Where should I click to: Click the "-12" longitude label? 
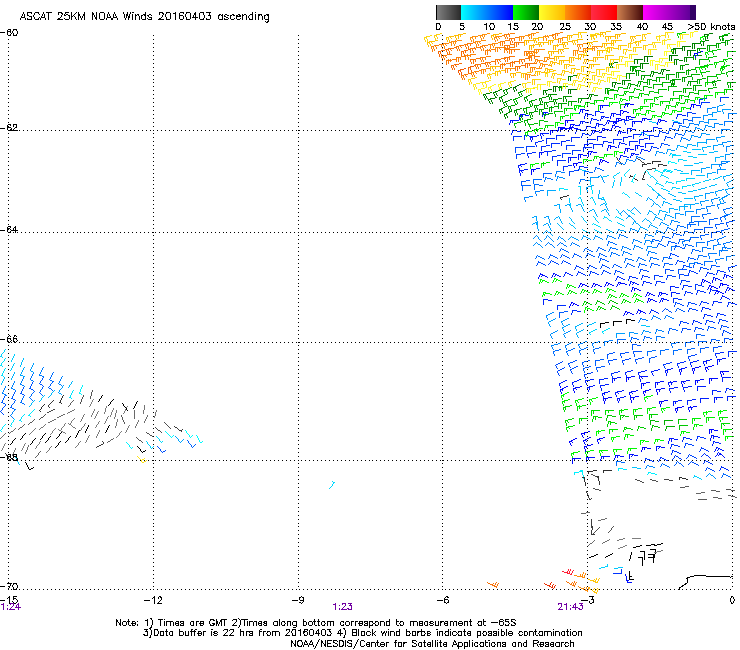pyautogui.click(x=153, y=600)
